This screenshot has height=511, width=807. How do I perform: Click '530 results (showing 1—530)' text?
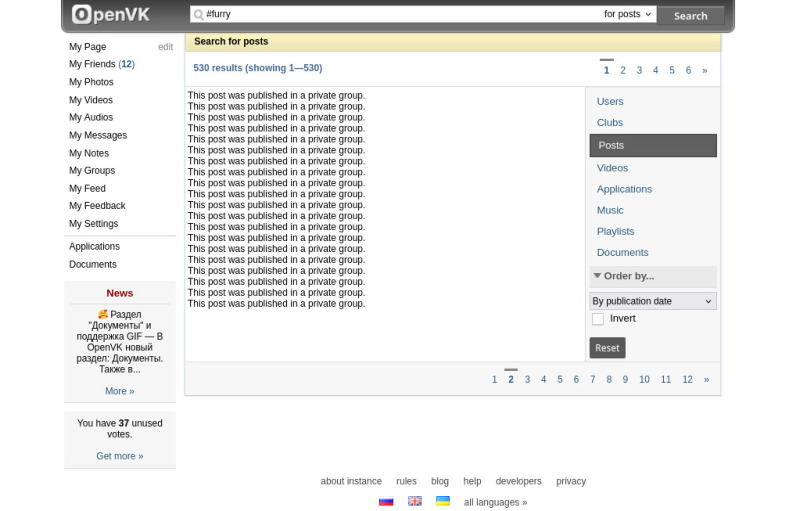258,68
